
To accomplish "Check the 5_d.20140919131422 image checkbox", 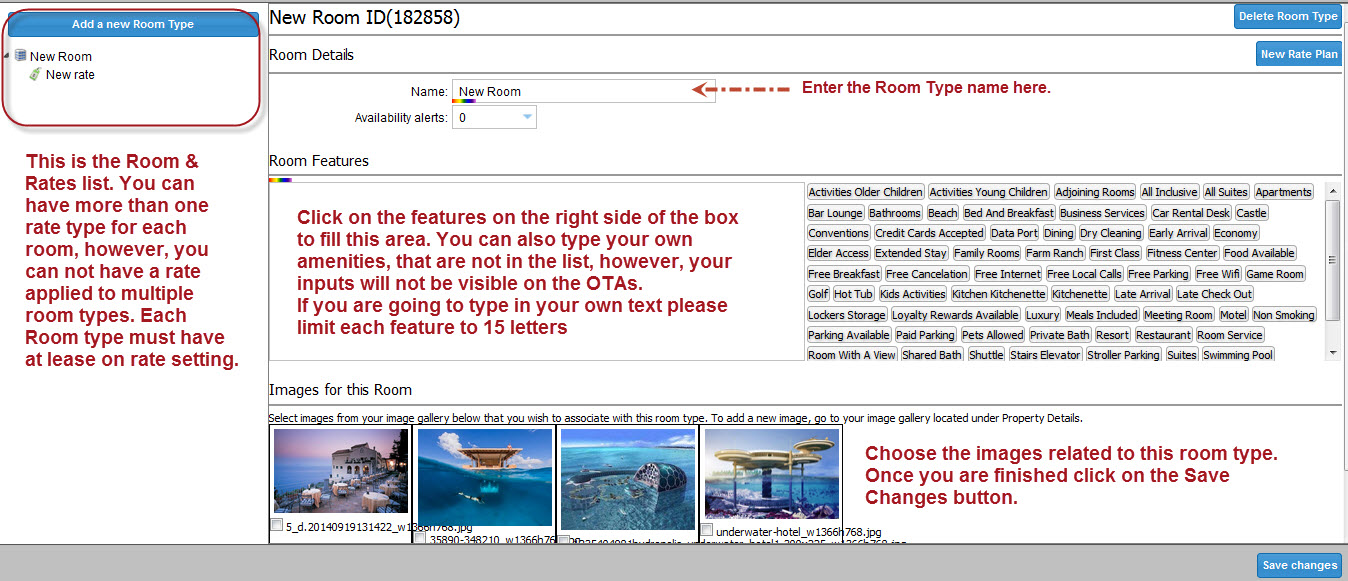I will (277, 525).
